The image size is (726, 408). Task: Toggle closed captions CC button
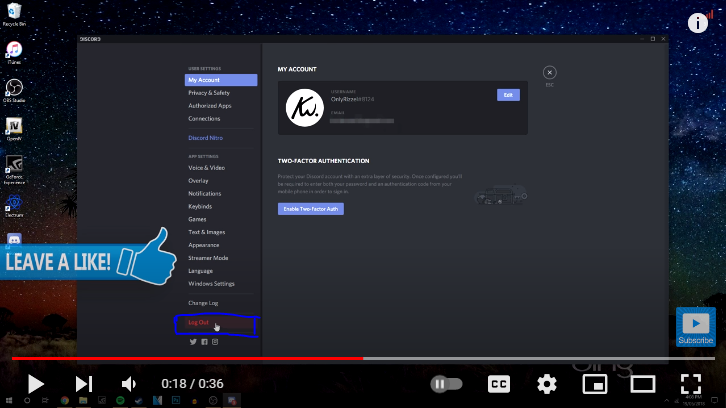pyautogui.click(x=499, y=384)
